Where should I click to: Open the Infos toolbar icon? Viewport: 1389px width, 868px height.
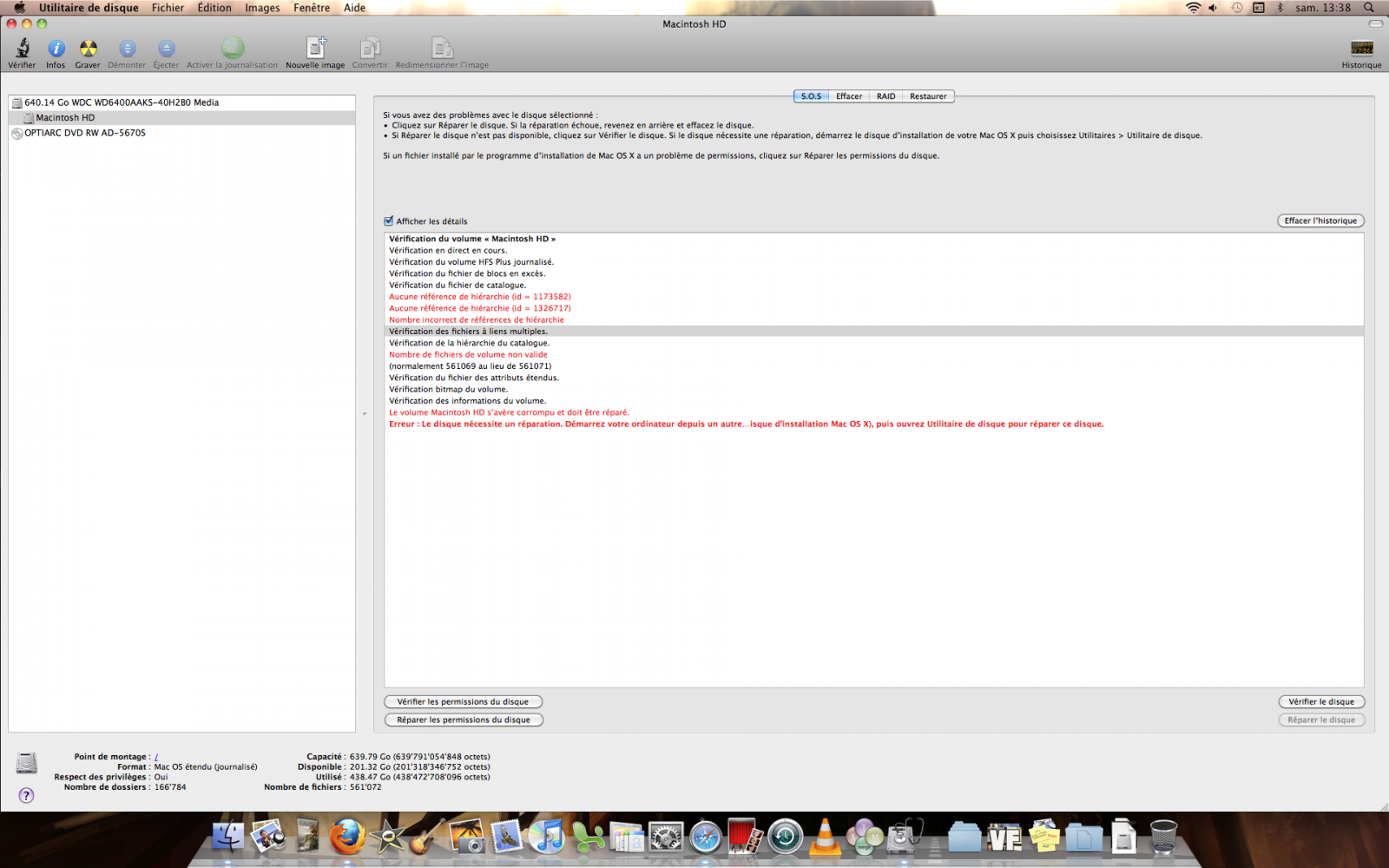(56, 49)
